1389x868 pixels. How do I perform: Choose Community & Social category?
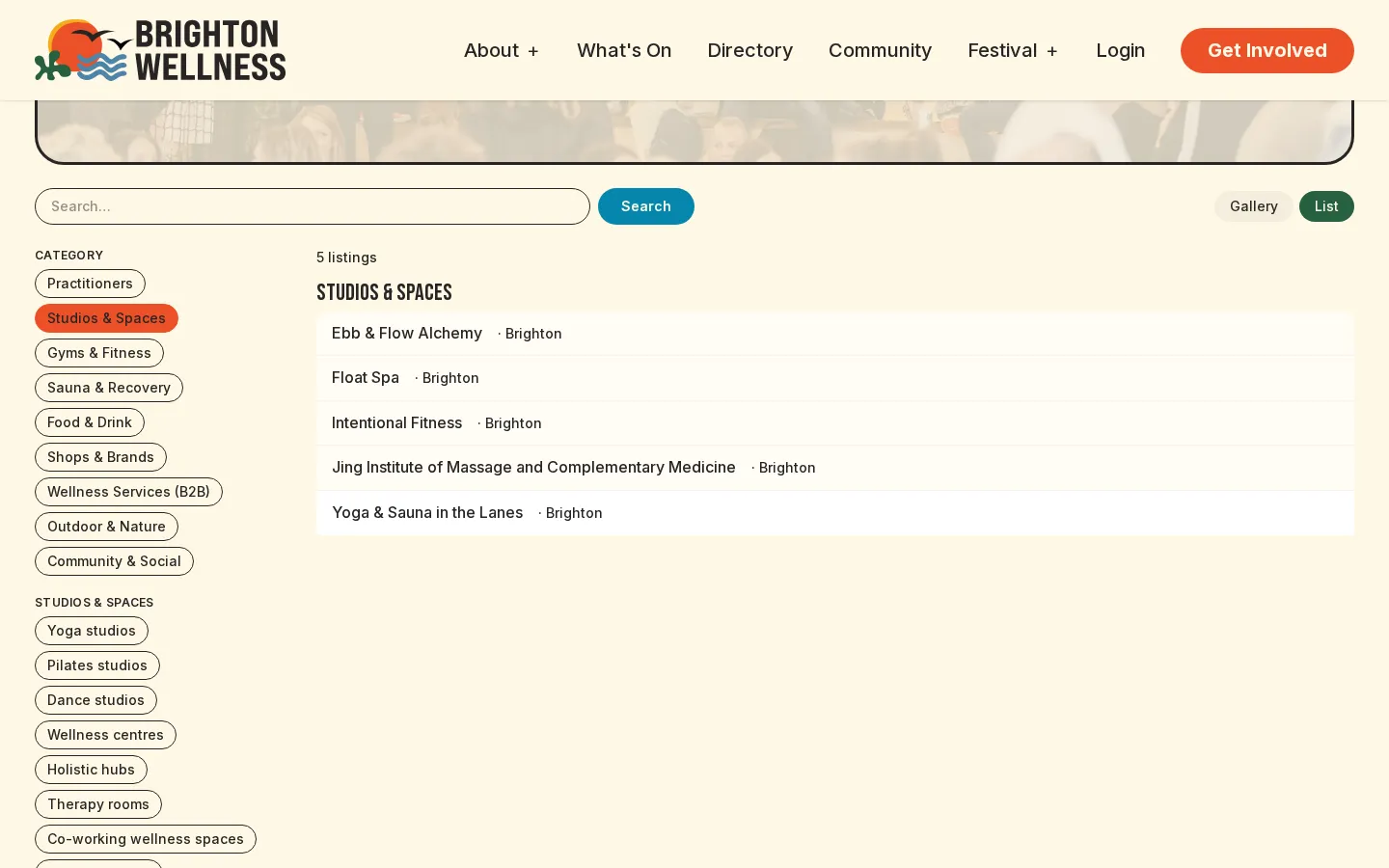click(x=114, y=561)
